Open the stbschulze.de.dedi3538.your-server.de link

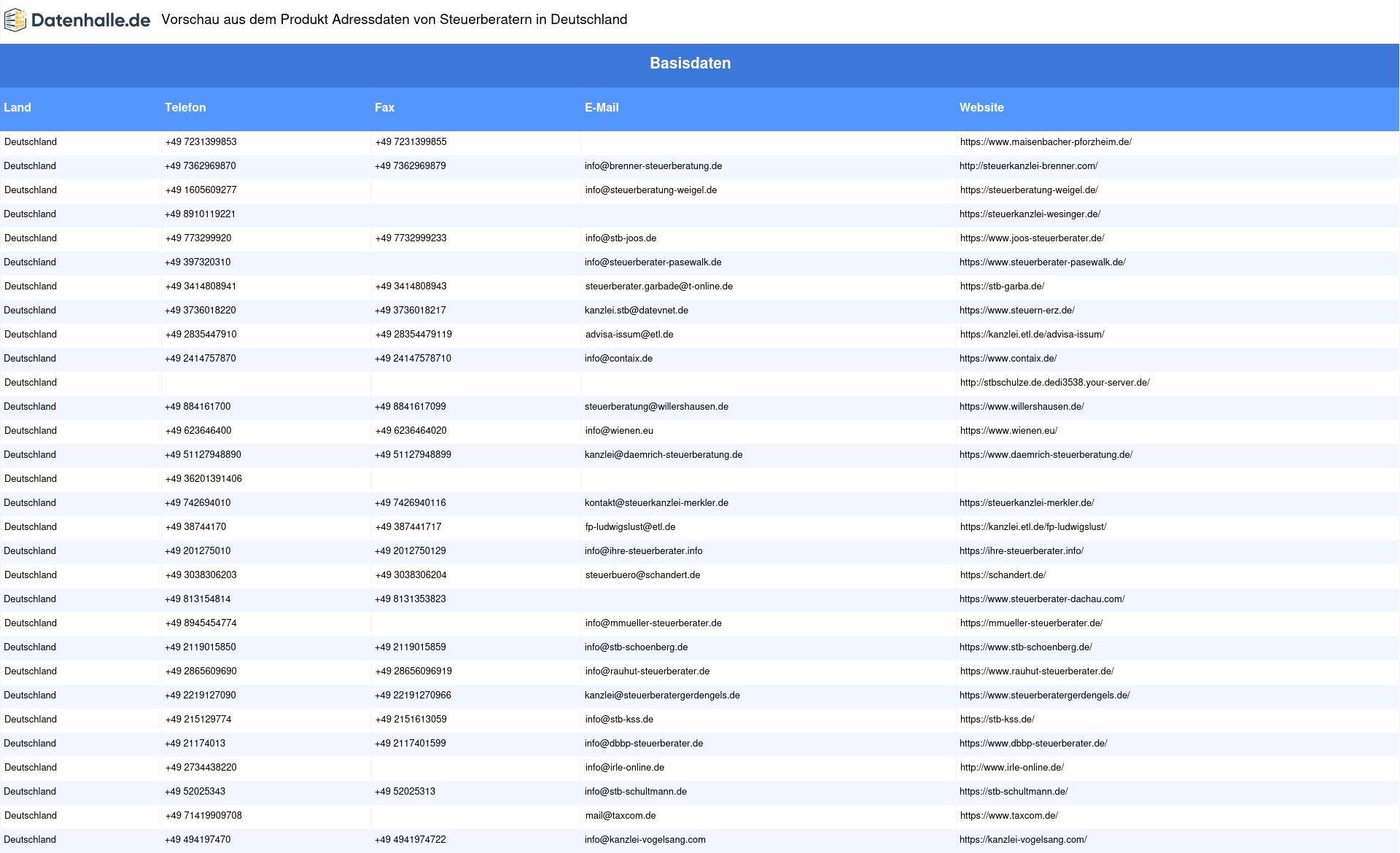[1055, 383]
